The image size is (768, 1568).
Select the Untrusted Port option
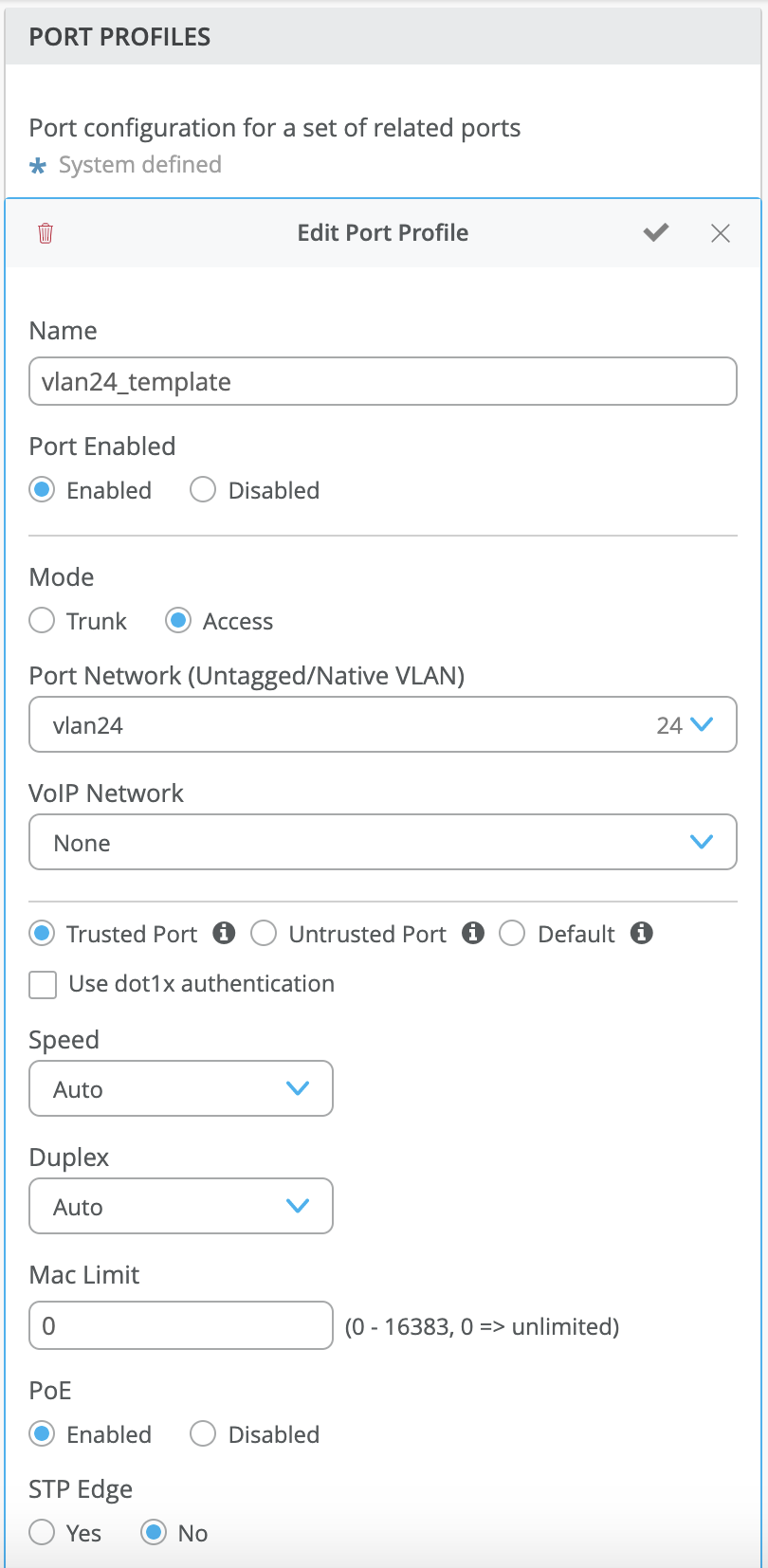(264, 934)
